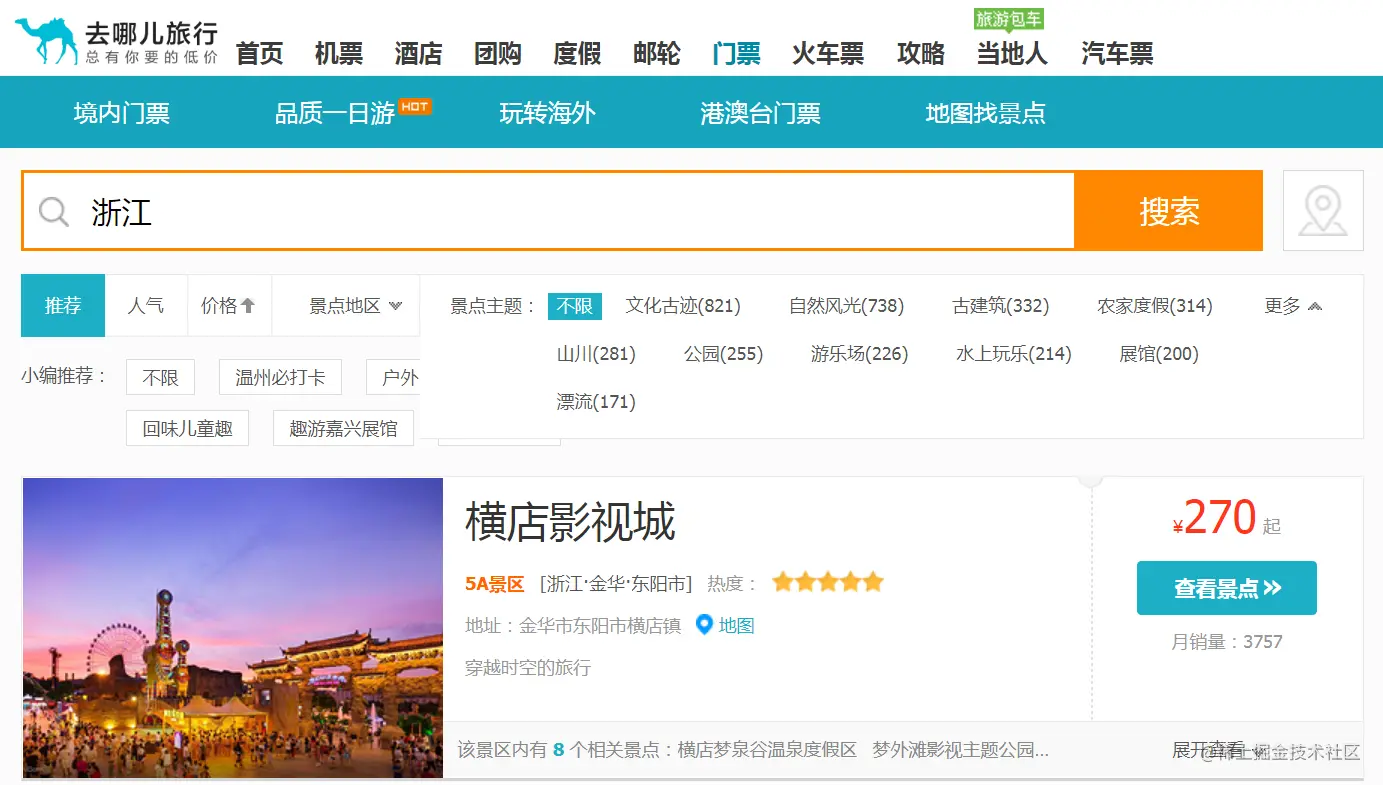The height and width of the screenshot is (785, 1383).
Task: Switch to 境内门票 tab
Action: point(121,113)
